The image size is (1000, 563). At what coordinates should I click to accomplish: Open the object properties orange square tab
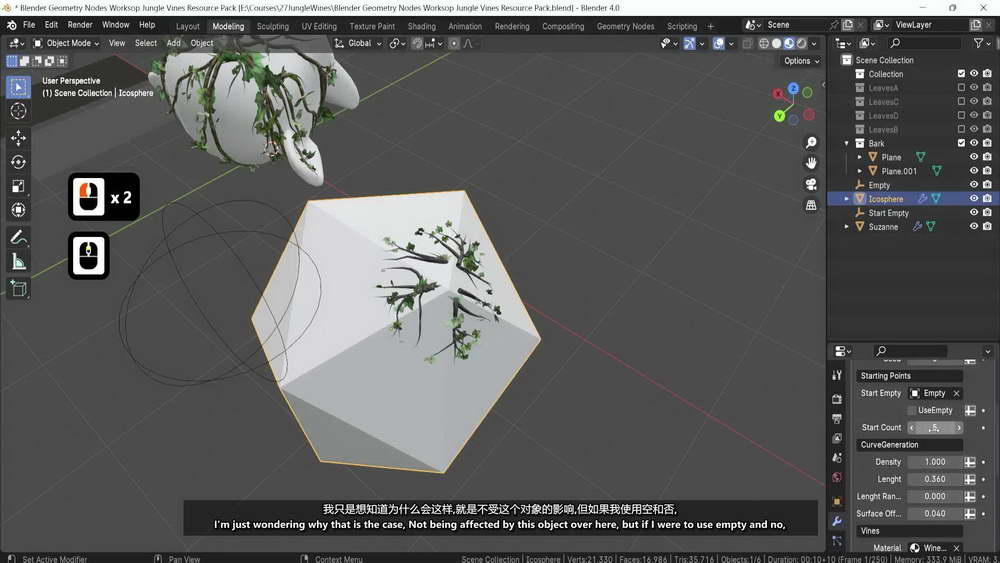click(837, 502)
